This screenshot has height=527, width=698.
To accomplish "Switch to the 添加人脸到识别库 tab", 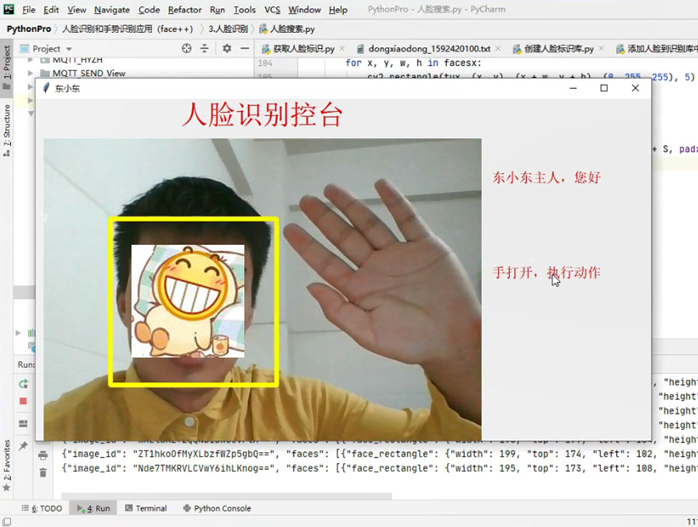I will pos(657,49).
